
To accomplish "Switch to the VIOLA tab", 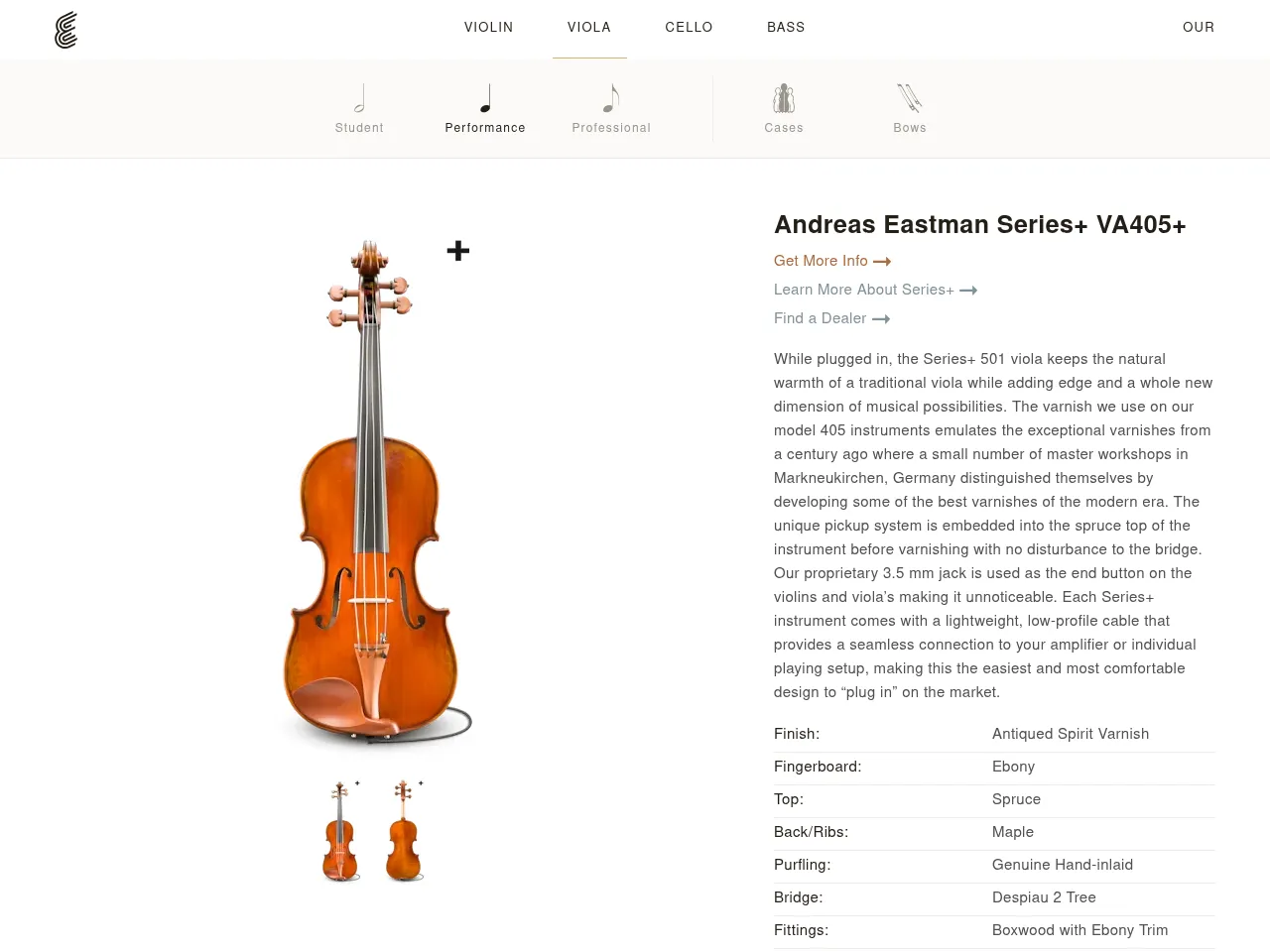I will tap(589, 28).
